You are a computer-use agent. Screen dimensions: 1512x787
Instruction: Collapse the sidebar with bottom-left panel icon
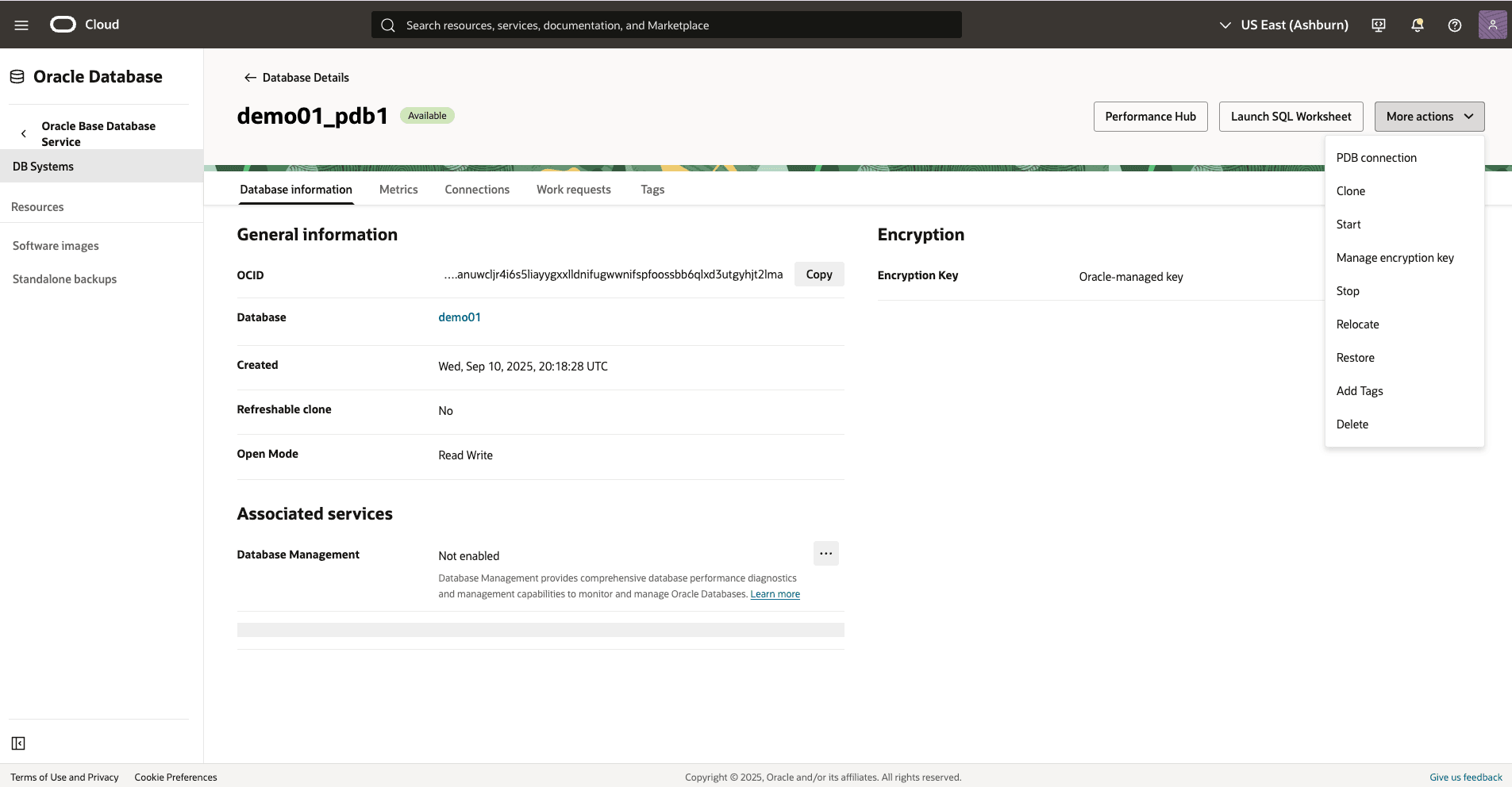click(18, 743)
